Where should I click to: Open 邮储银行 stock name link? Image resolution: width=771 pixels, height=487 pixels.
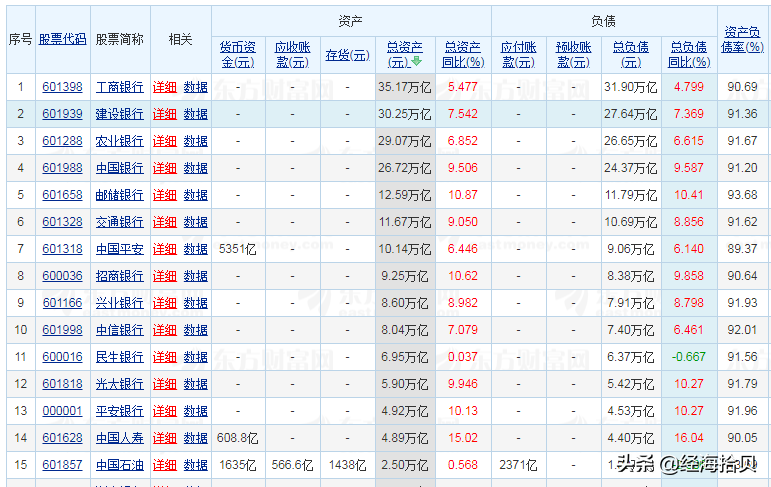[119, 195]
